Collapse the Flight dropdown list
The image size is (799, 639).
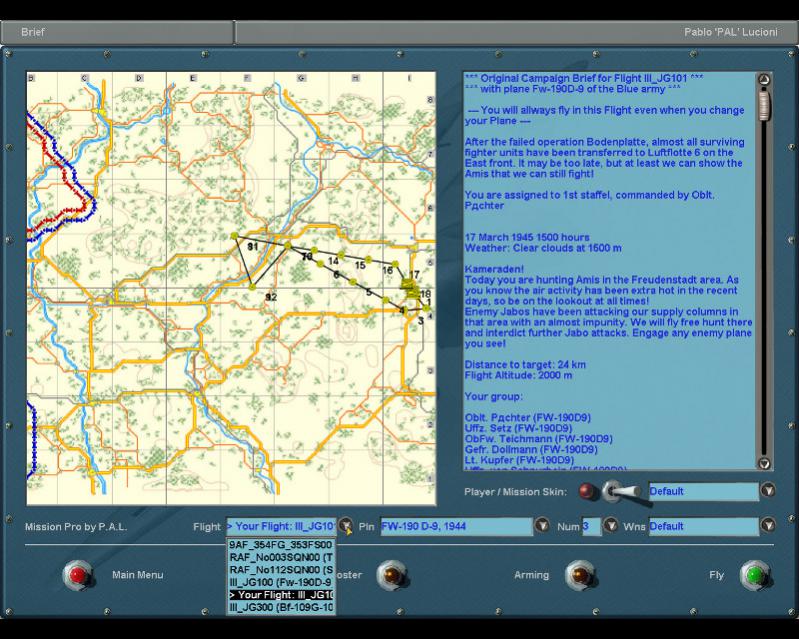pyautogui.click(x=344, y=526)
